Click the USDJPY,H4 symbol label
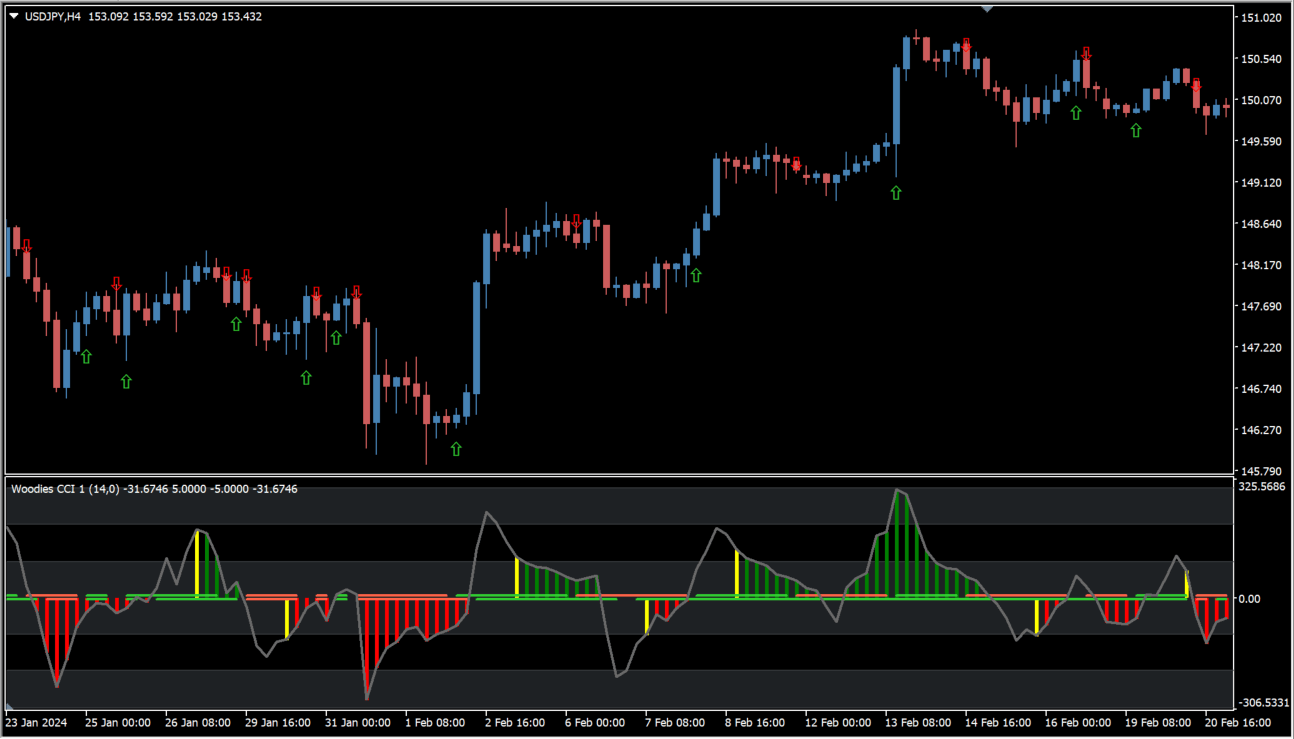 53,16
